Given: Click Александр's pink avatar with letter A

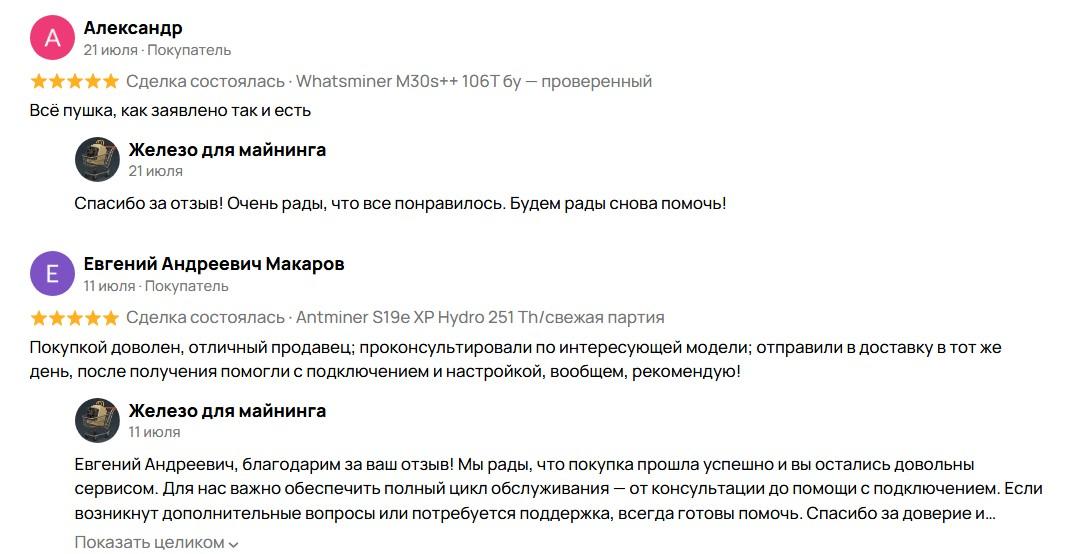Looking at the screenshot, I should [x=53, y=38].
